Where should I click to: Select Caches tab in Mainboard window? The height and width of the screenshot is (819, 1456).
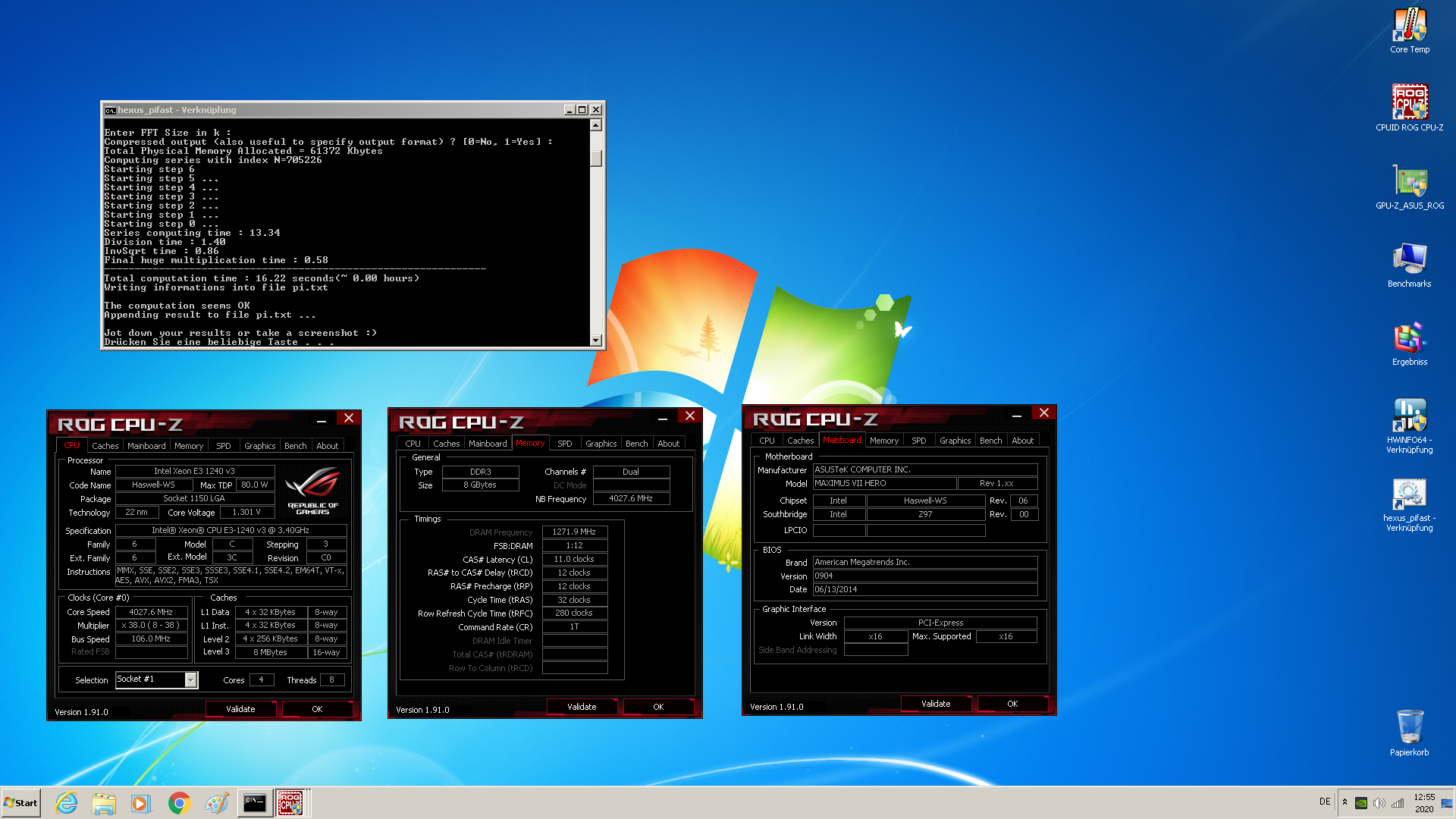pos(801,441)
